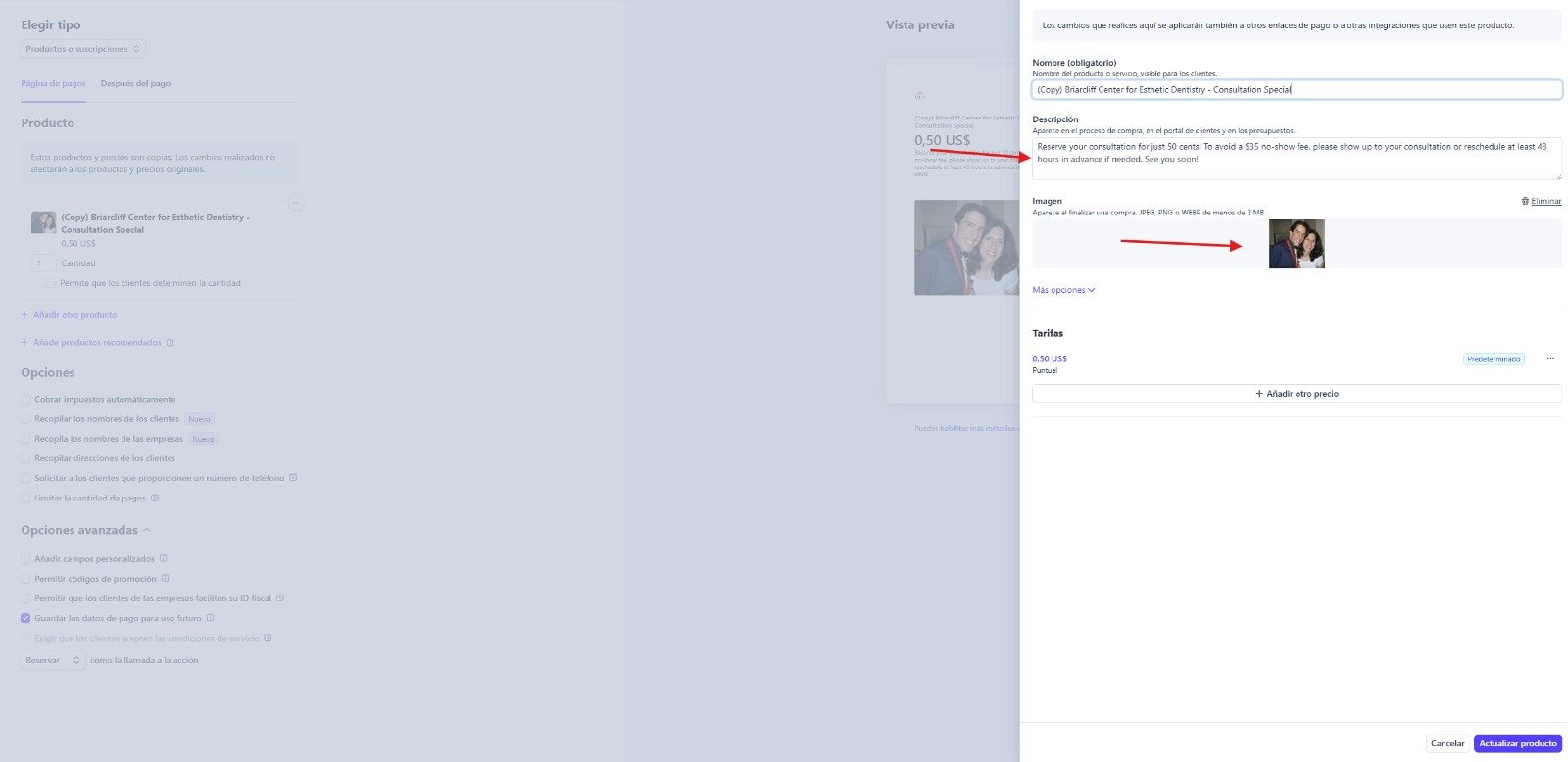The image size is (1568, 762).
Task: Enable Permitir códigos de promoción
Action: (25, 579)
